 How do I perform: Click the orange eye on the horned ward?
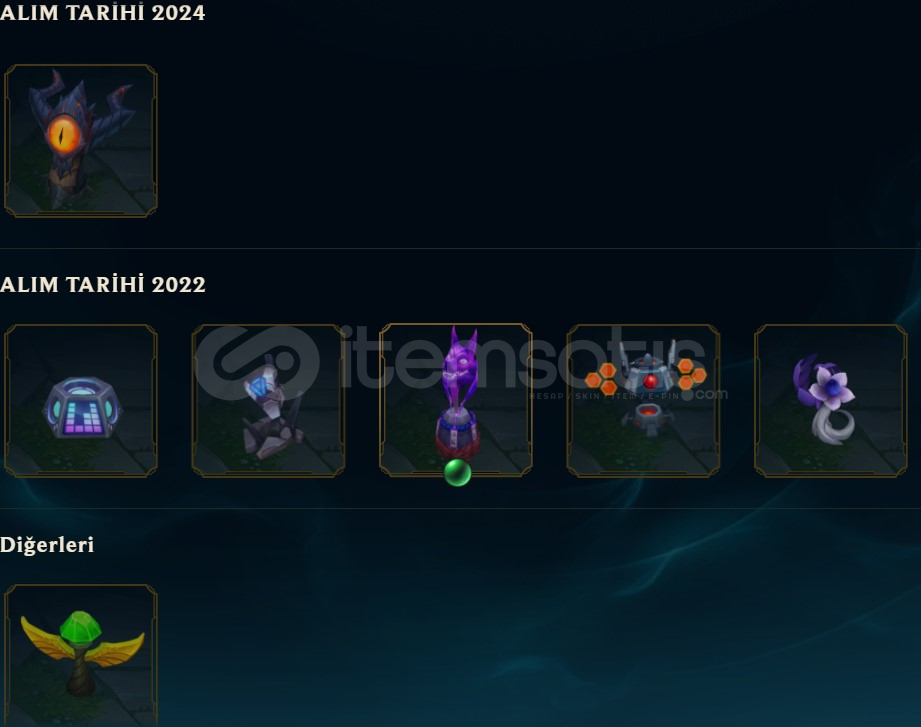coord(65,133)
